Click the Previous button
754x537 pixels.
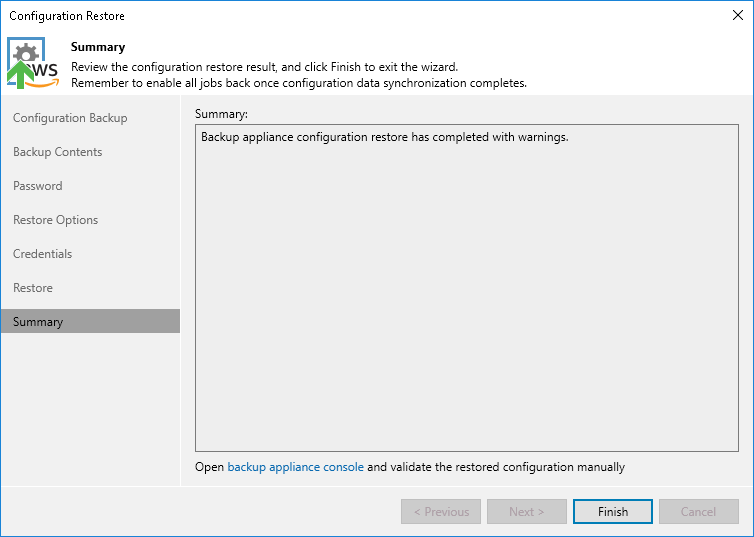click(441, 512)
